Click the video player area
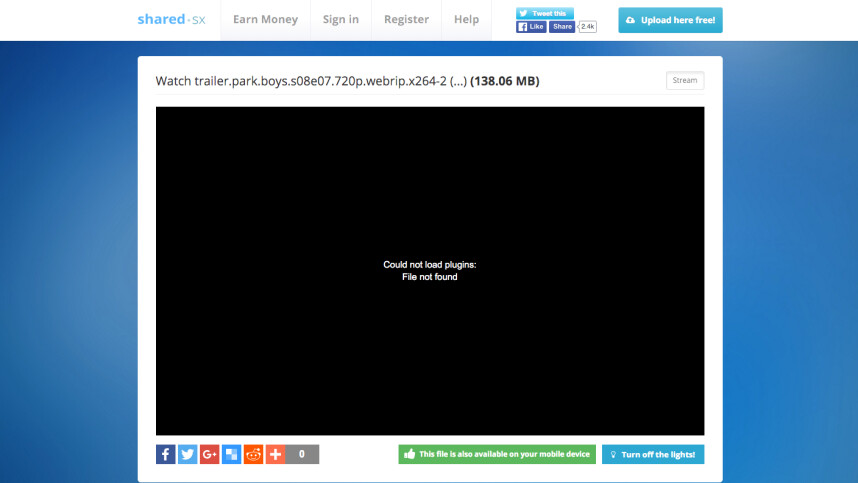Image resolution: width=858 pixels, height=483 pixels. pyautogui.click(x=430, y=271)
